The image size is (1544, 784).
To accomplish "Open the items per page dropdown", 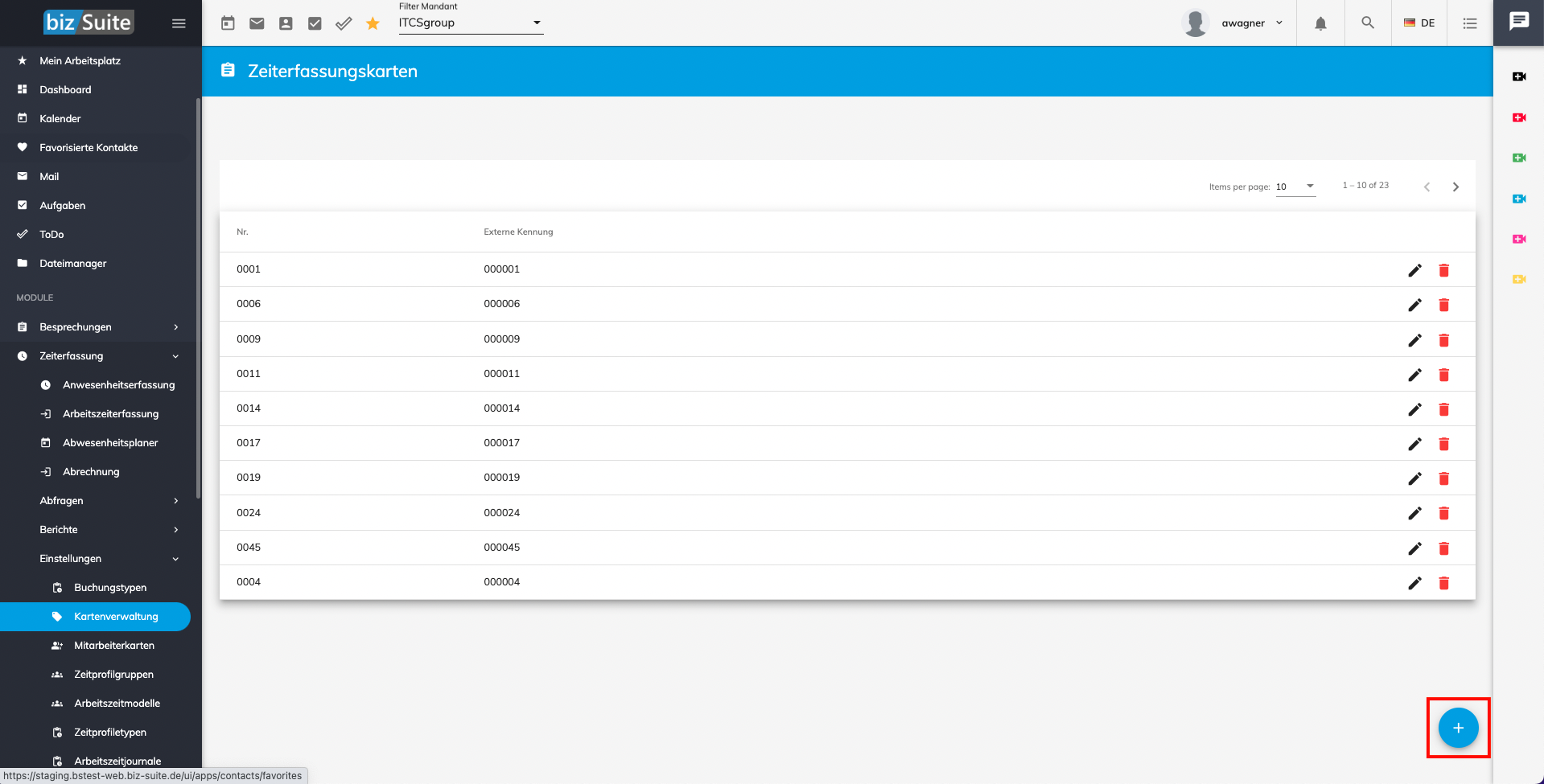I will (1295, 187).
